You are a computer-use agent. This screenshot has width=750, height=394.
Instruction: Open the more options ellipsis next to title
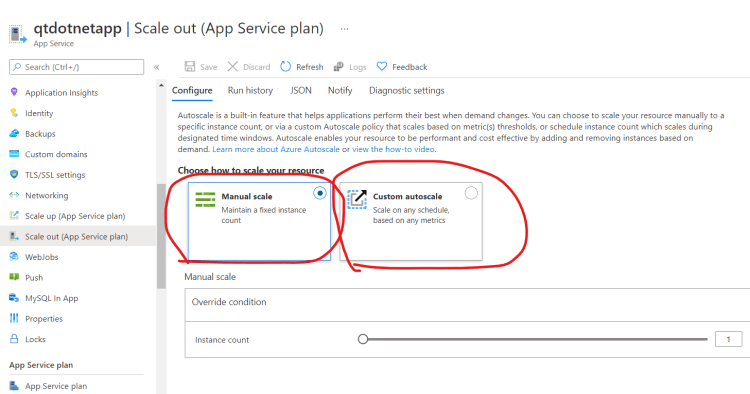pos(344,29)
